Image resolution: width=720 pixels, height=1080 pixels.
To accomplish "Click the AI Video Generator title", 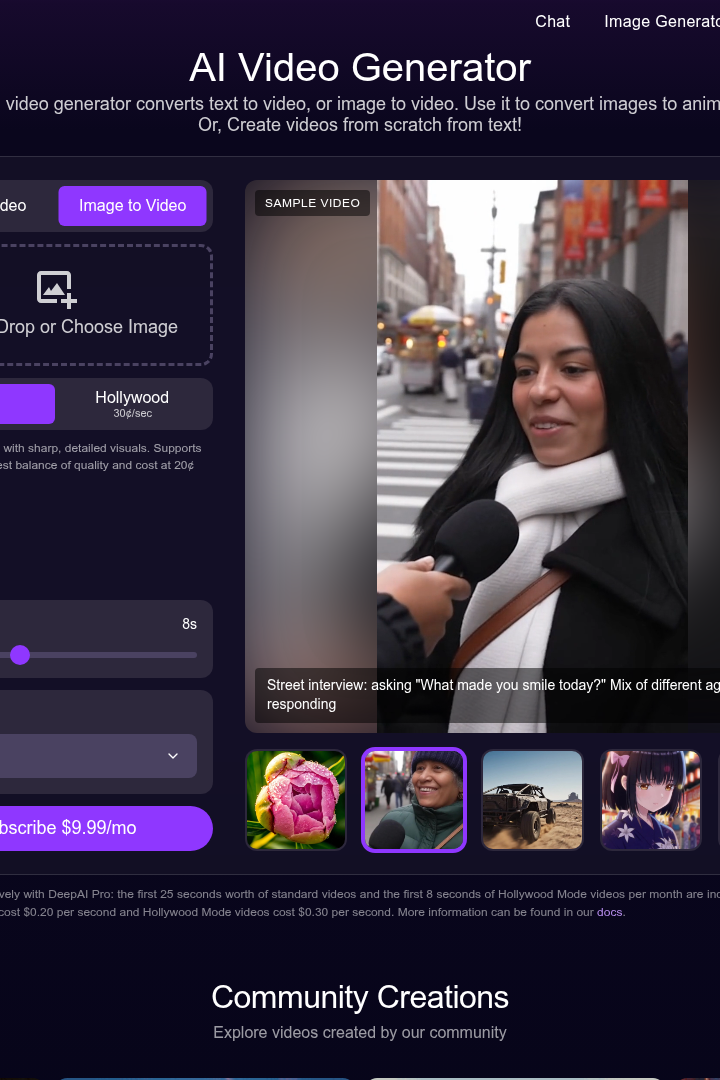I will point(360,68).
